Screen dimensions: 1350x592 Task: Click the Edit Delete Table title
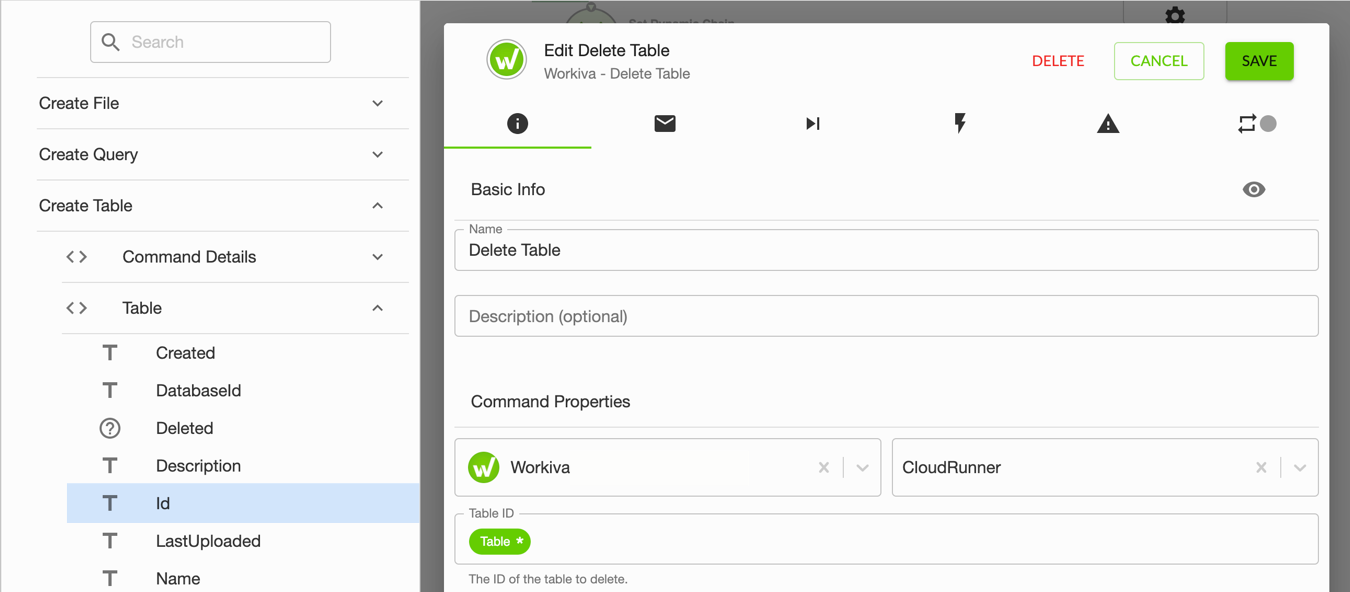point(607,50)
